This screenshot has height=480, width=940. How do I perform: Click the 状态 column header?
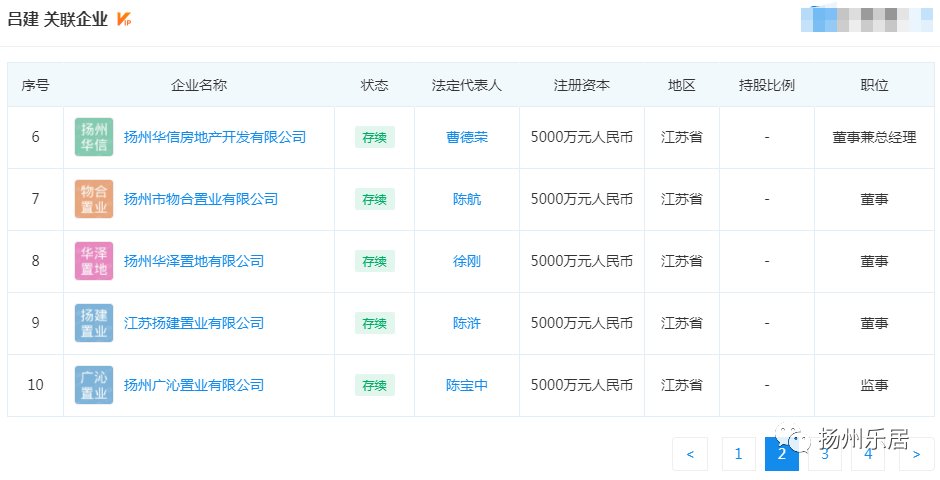pyautogui.click(x=375, y=85)
